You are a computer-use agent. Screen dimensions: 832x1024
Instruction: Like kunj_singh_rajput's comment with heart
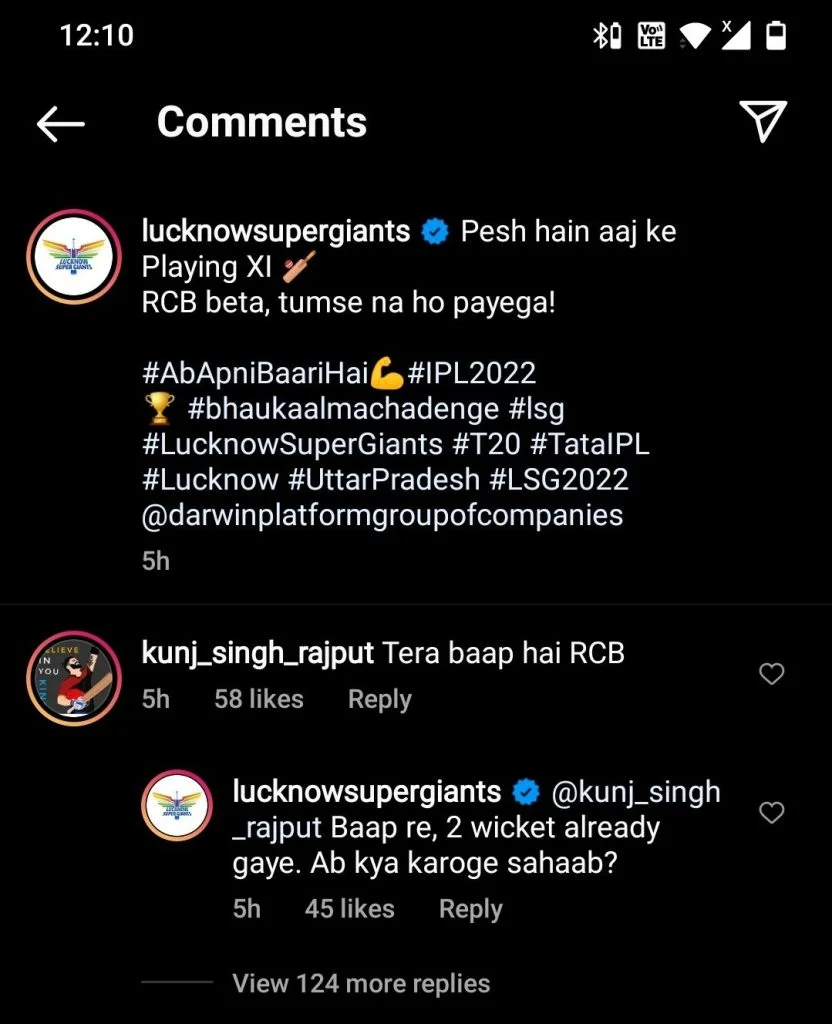(x=771, y=675)
